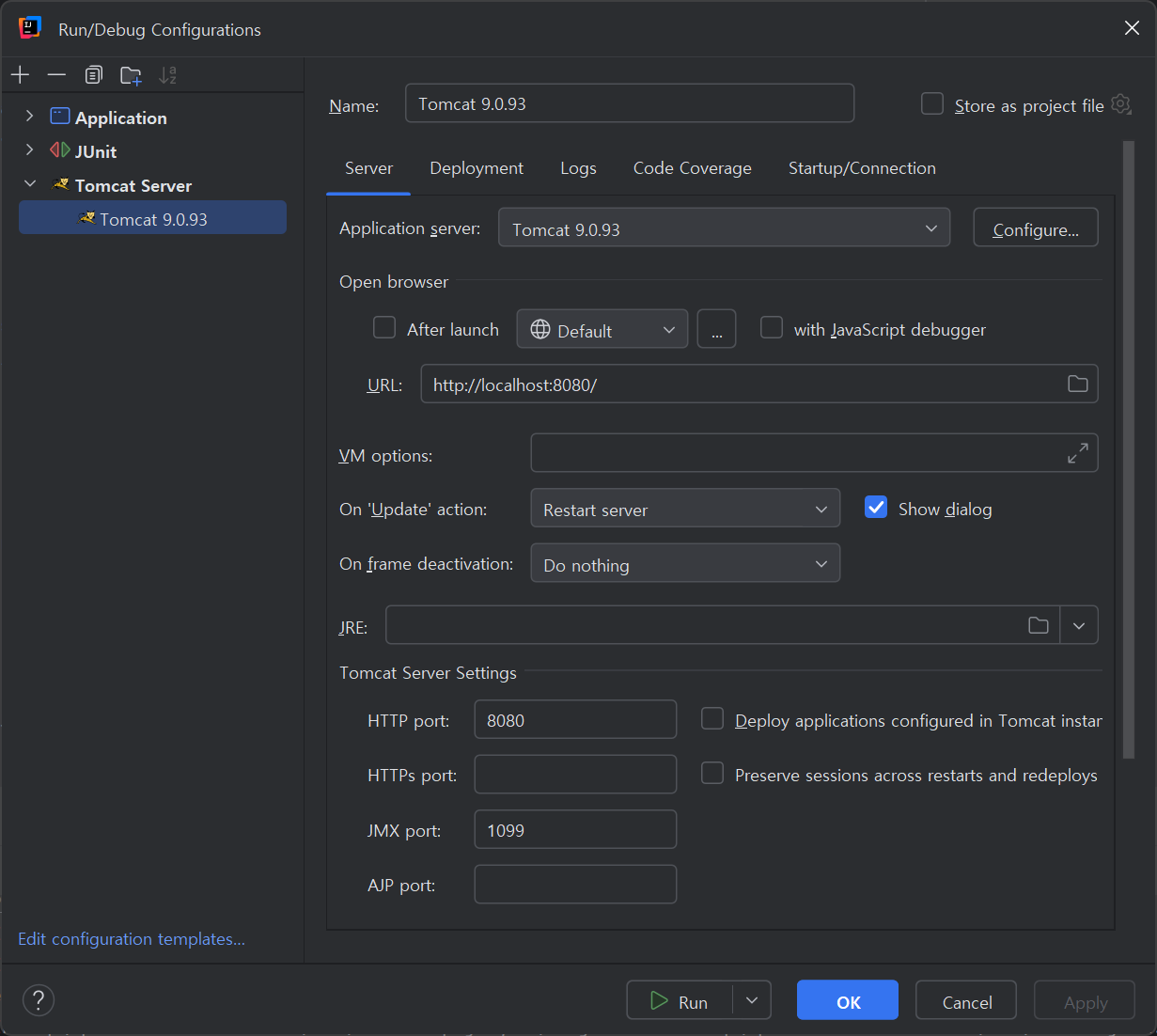The image size is (1157, 1036).
Task: Switch to the Startup/Connection tab
Action: click(x=862, y=168)
